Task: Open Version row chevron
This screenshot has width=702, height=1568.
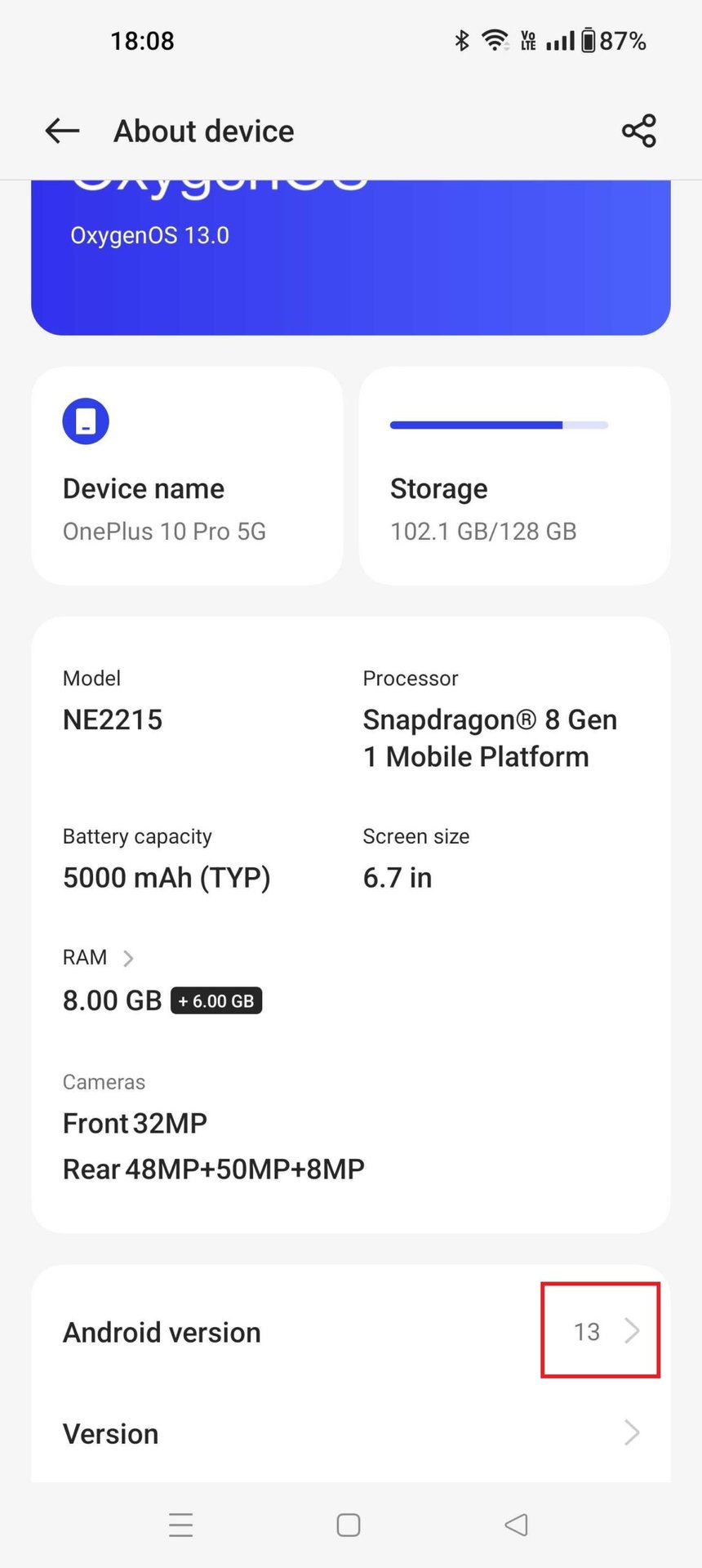Action: point(632,1432)
